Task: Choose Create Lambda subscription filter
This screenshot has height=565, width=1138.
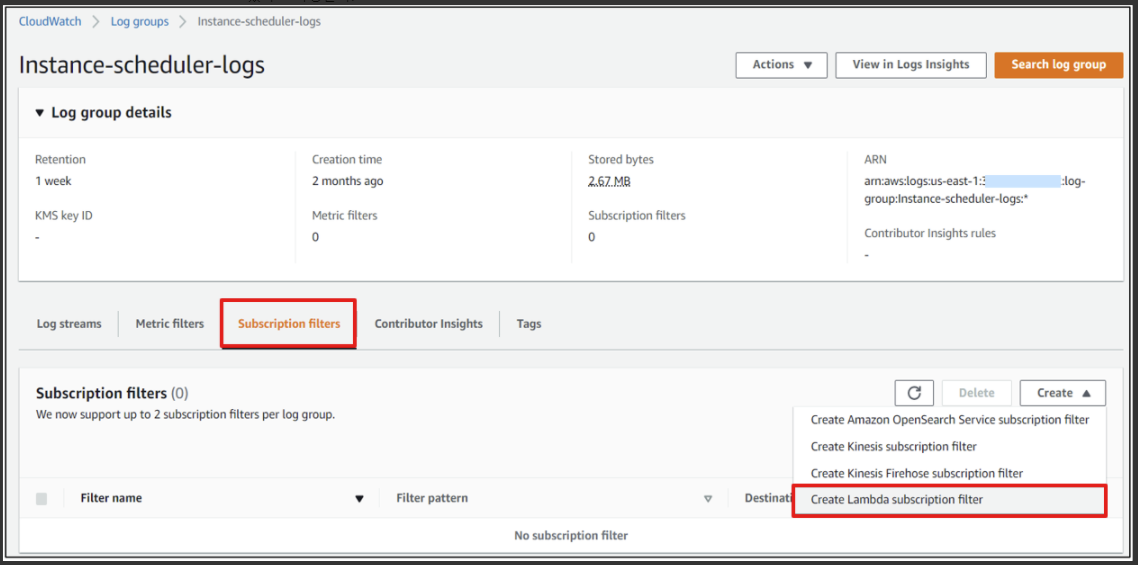Action: (949, 500)
